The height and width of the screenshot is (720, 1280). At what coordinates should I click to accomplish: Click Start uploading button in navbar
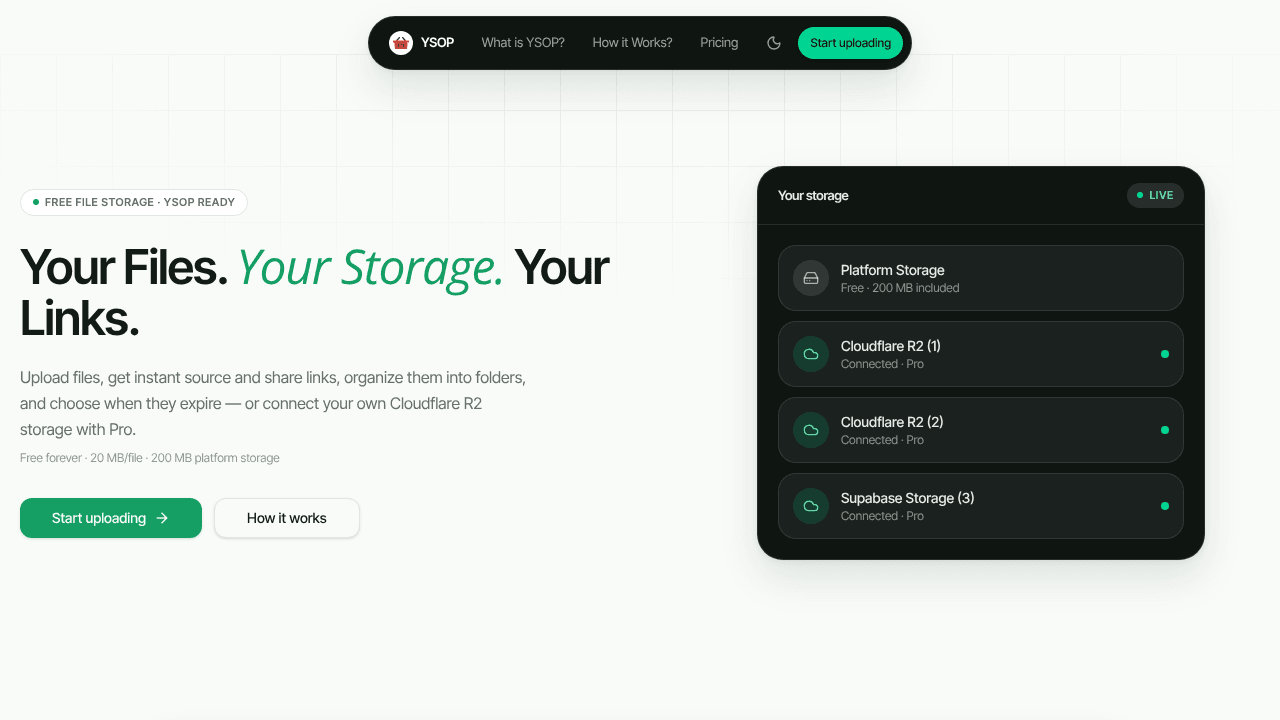point(850,43)
